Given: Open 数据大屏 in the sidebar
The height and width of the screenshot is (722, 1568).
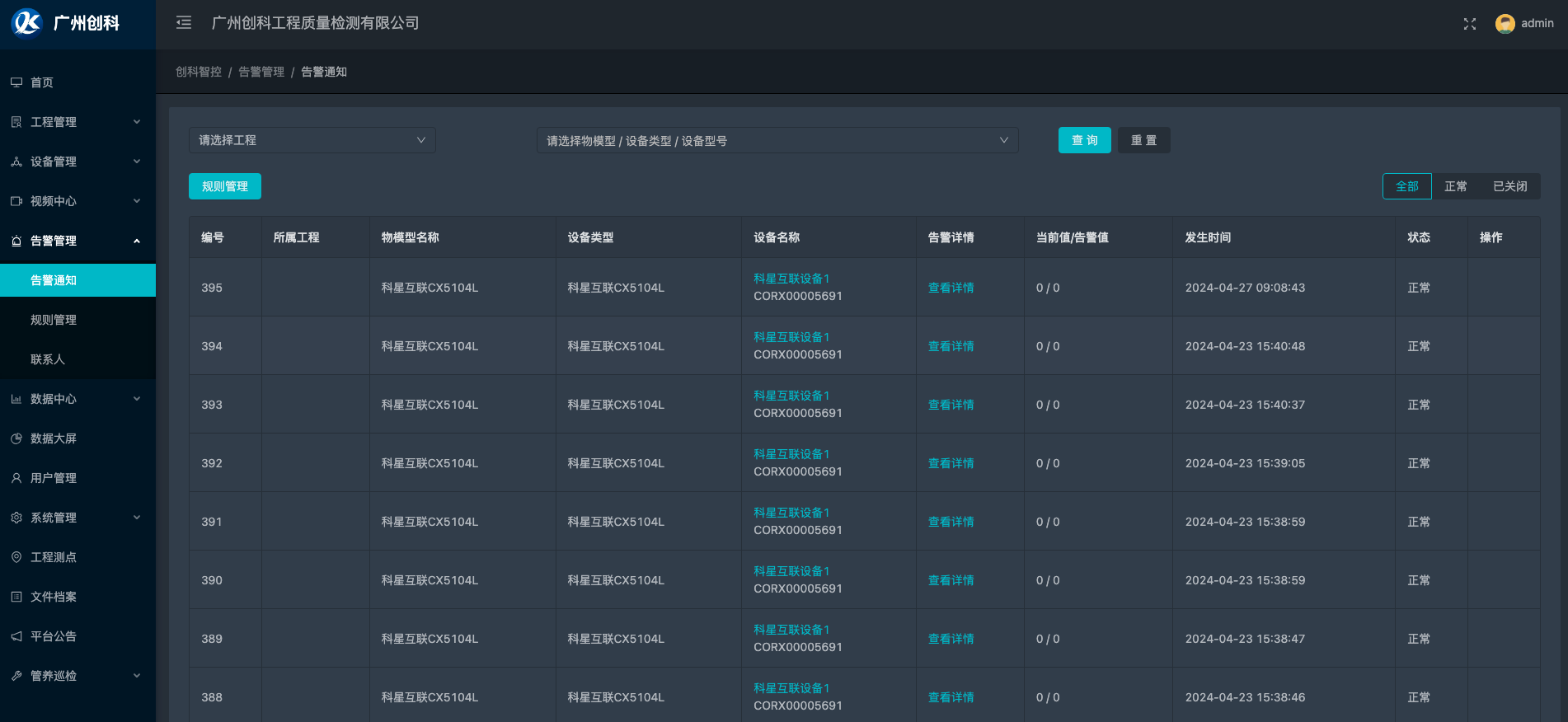Looking at the screenshot, I should [54, 438].
